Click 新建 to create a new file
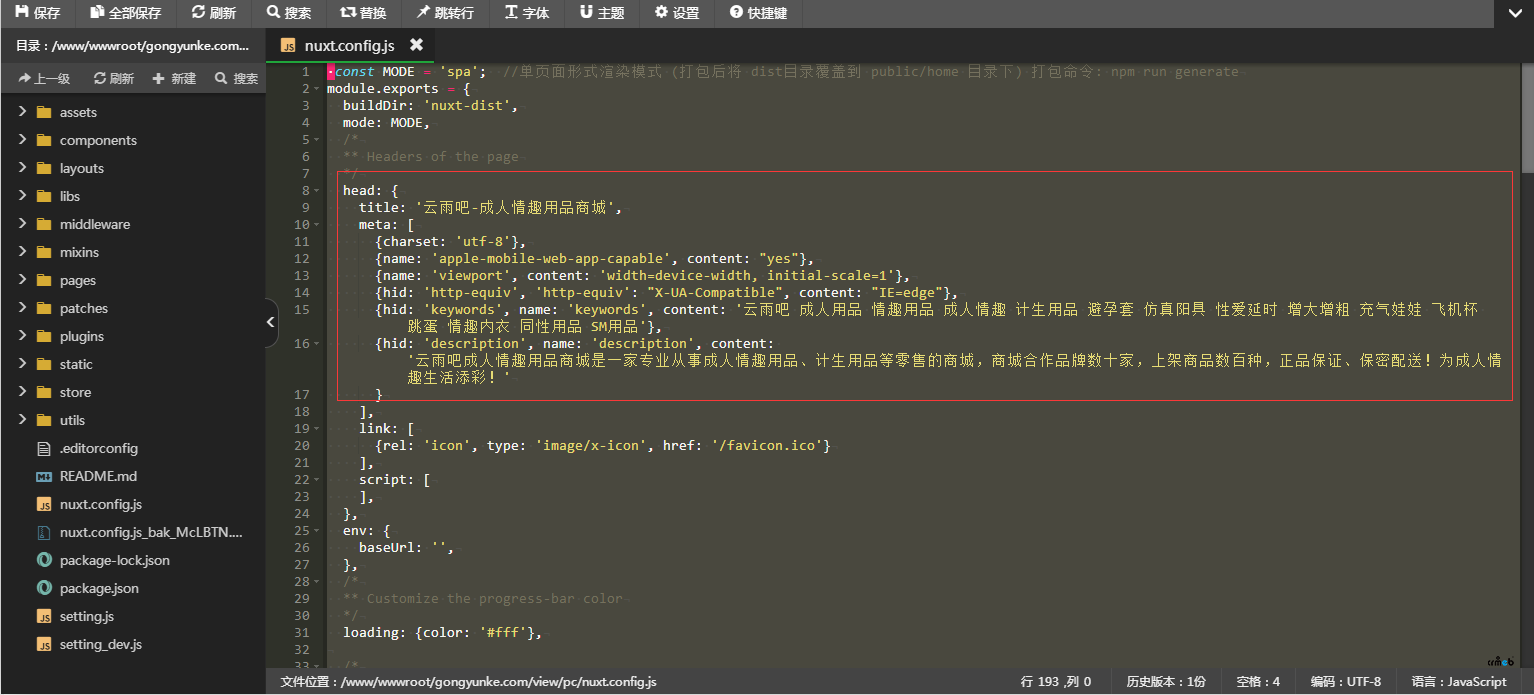The height and width of the screenshot is (695, 1534). tap(174, 78)
